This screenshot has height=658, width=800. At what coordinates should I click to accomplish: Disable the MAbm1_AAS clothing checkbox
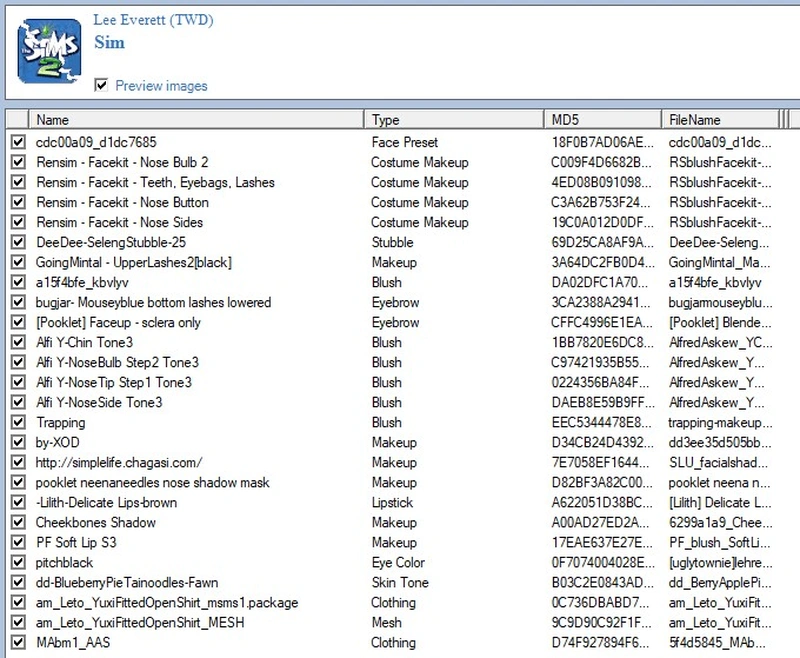[18, 642]
